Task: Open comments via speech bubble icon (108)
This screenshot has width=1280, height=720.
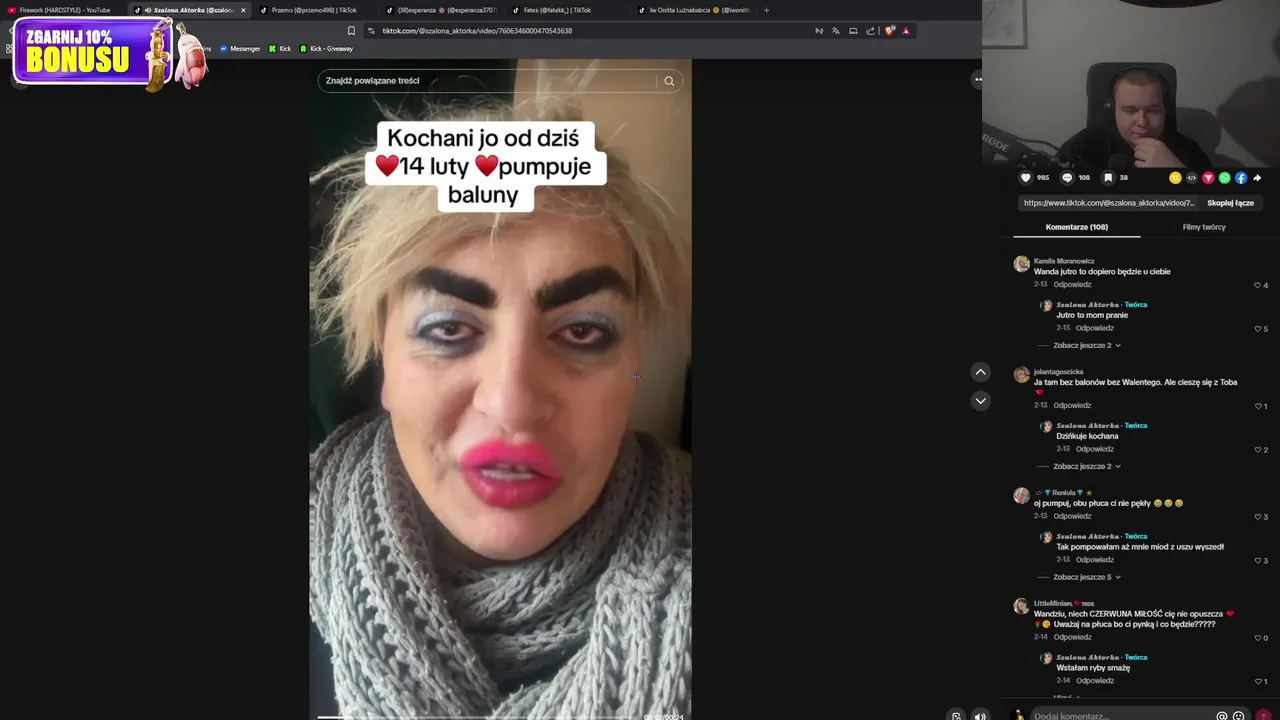Action: pyautogui.click(x=1067, y=178)
